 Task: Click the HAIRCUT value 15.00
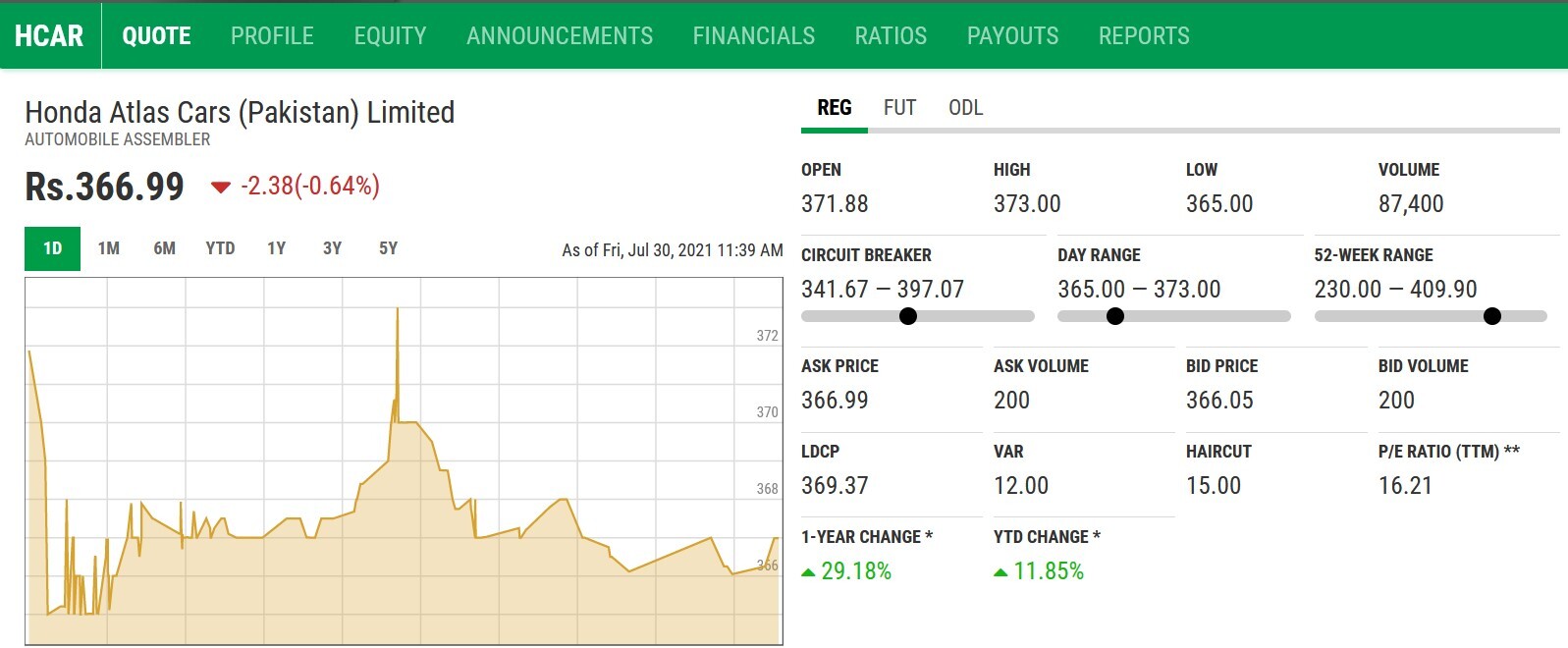coord(1214,486)
